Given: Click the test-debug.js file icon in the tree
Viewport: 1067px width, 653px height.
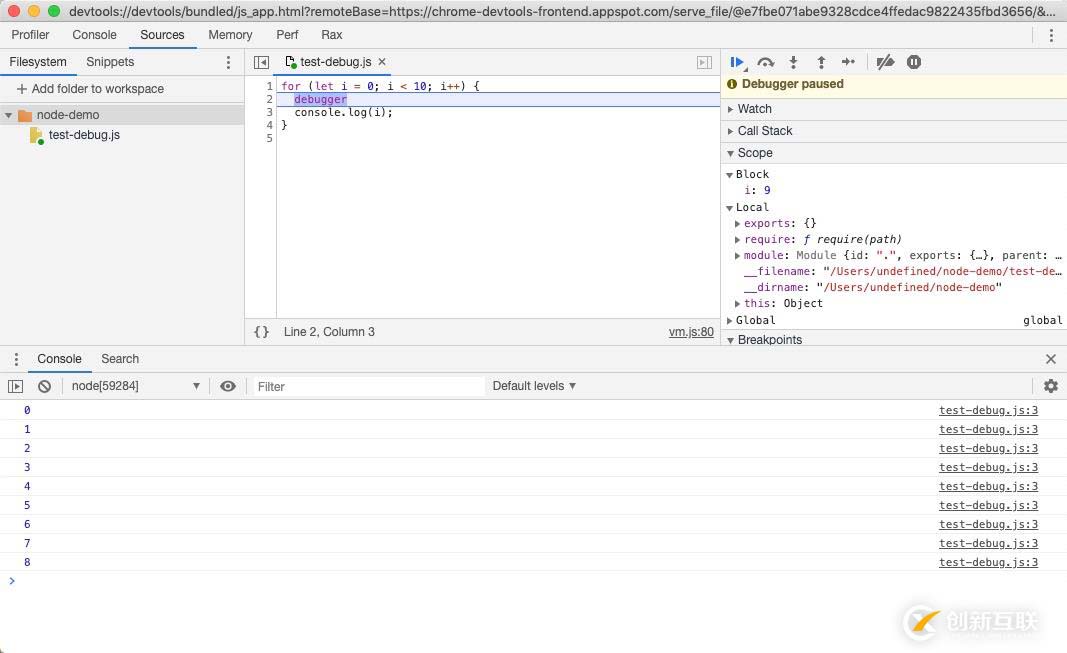Looking at the screenshot, I should [x=37, y=135].
